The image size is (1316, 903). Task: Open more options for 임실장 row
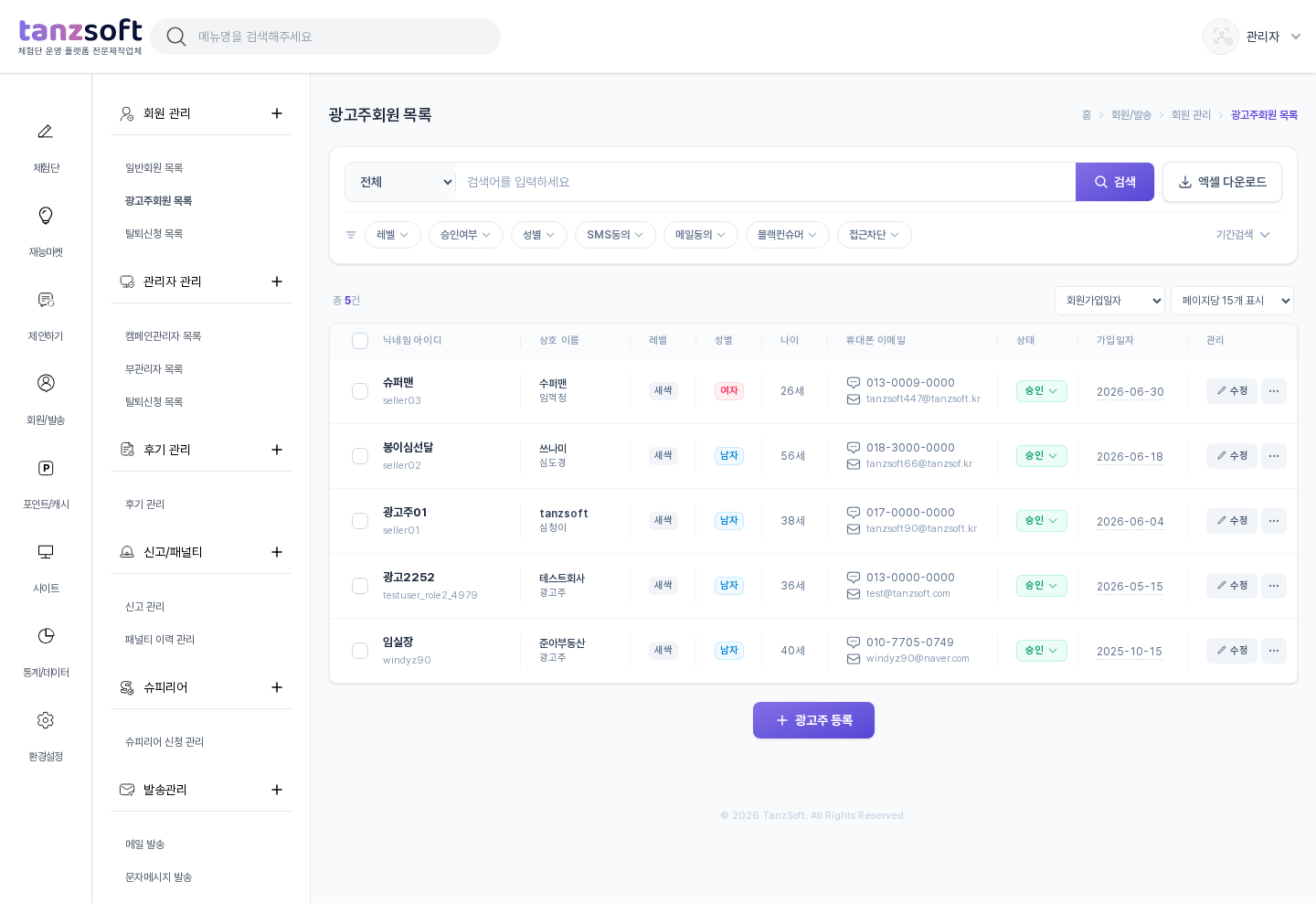pos(1274,651)
